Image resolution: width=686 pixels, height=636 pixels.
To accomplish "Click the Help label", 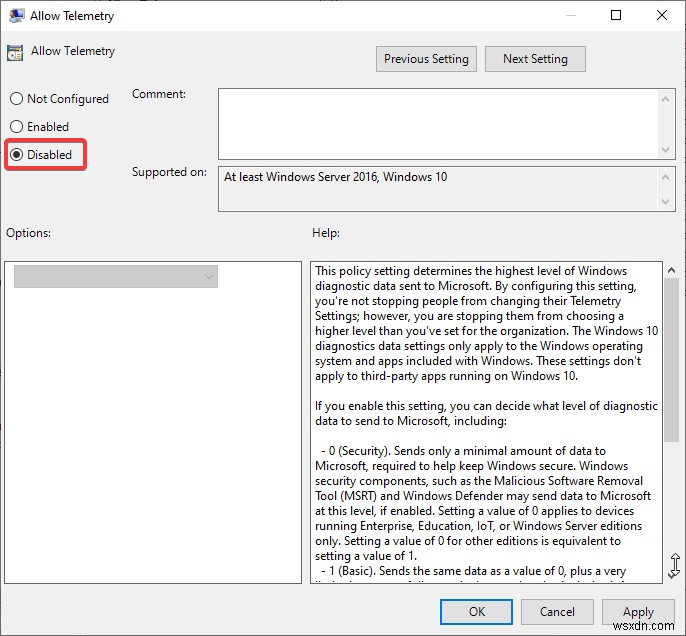I will [326, 233].
